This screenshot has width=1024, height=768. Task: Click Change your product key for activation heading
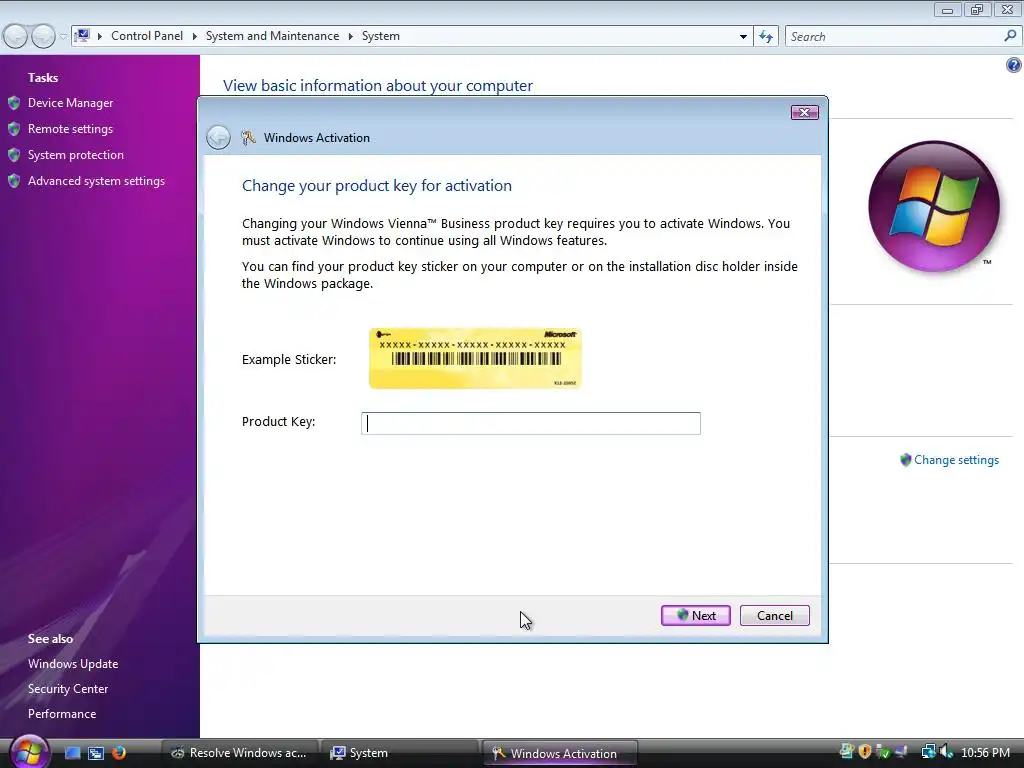[377, 185]
